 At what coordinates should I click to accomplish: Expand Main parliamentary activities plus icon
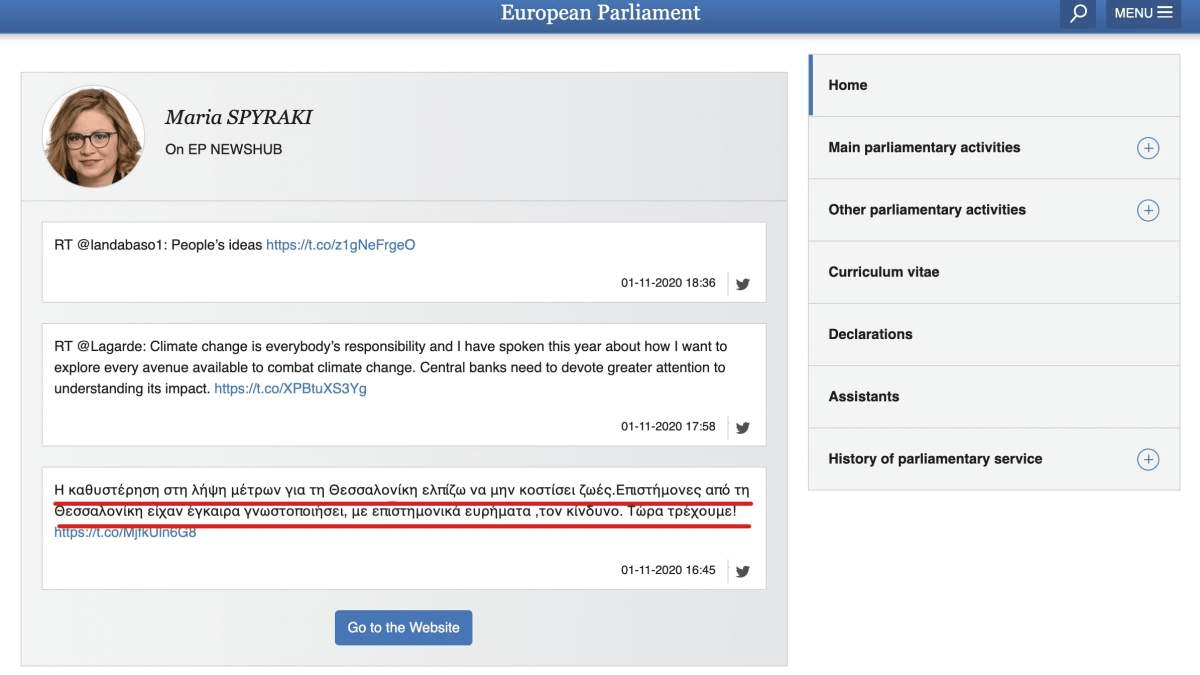pos(1148,148)
